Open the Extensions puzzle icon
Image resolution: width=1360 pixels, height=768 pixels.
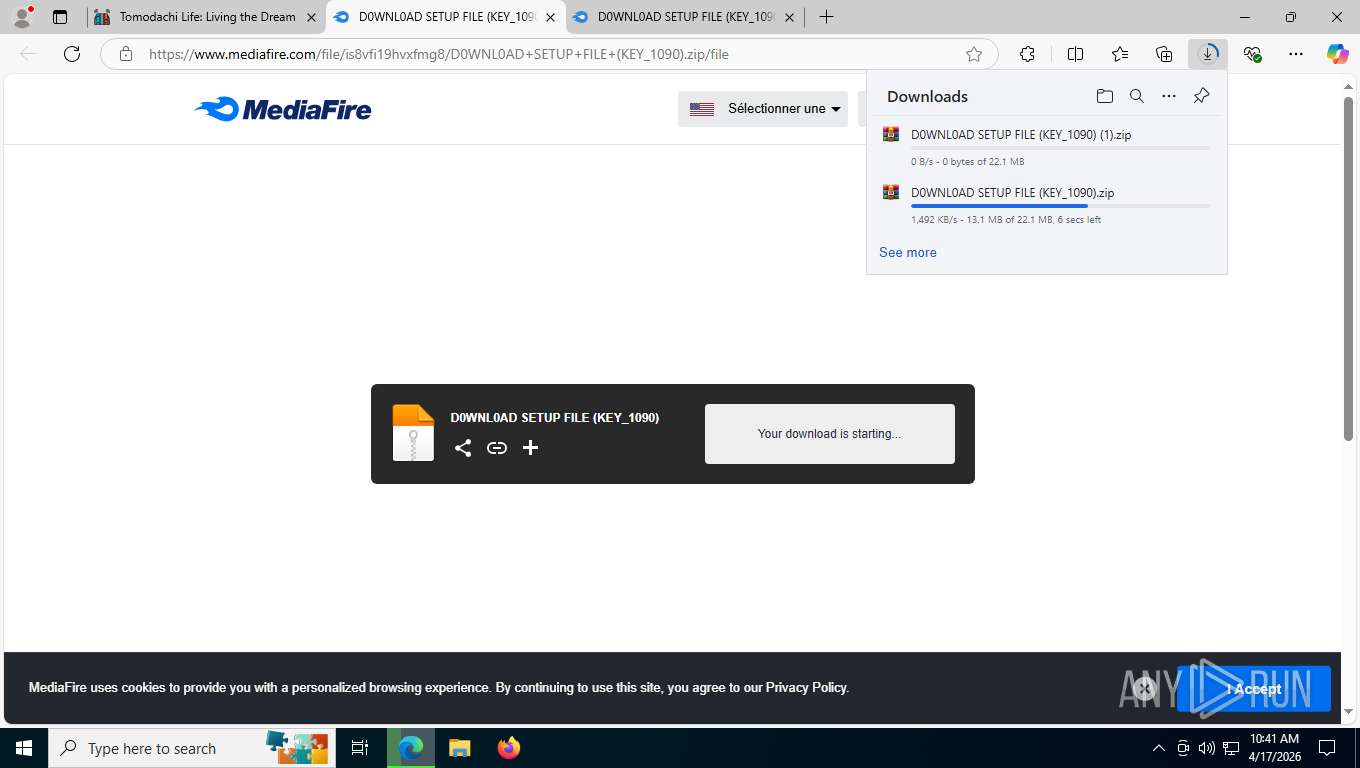pyautogui.click(x=1027, y=54)
